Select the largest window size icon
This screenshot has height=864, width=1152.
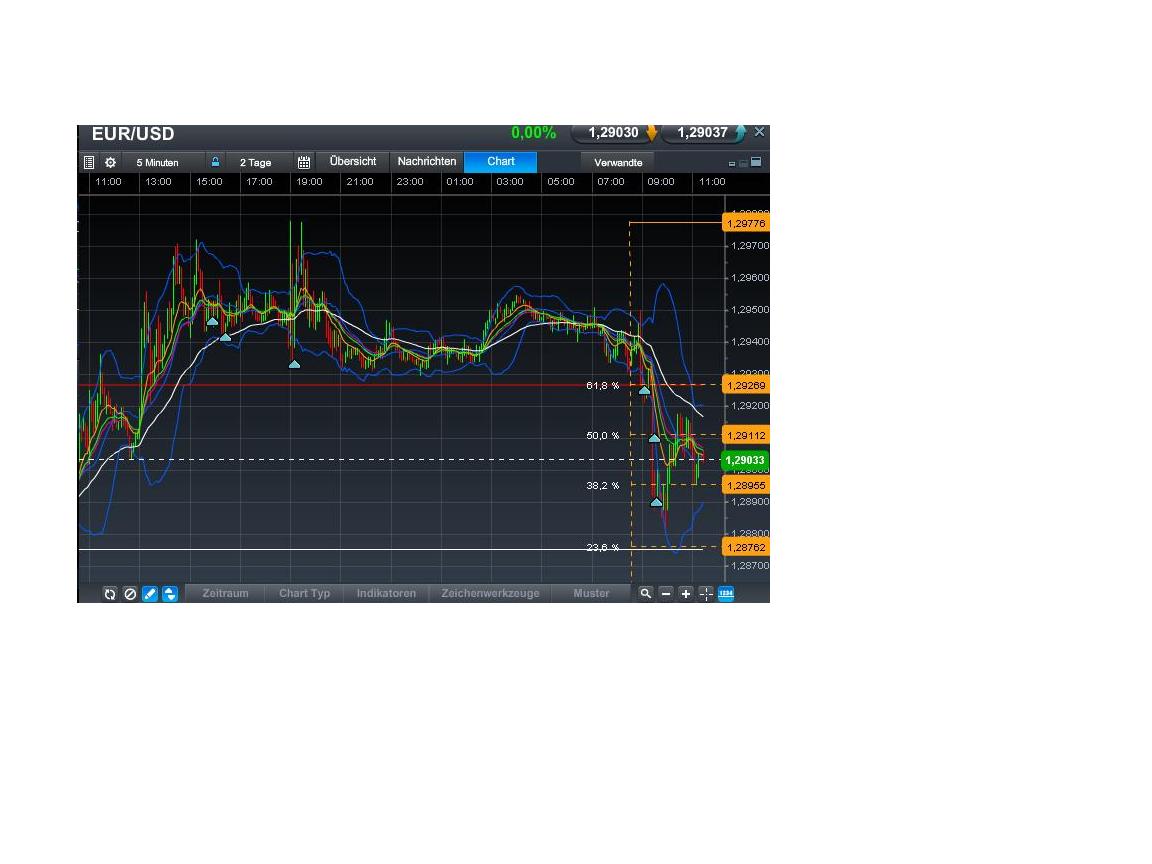tap(756, 162)
